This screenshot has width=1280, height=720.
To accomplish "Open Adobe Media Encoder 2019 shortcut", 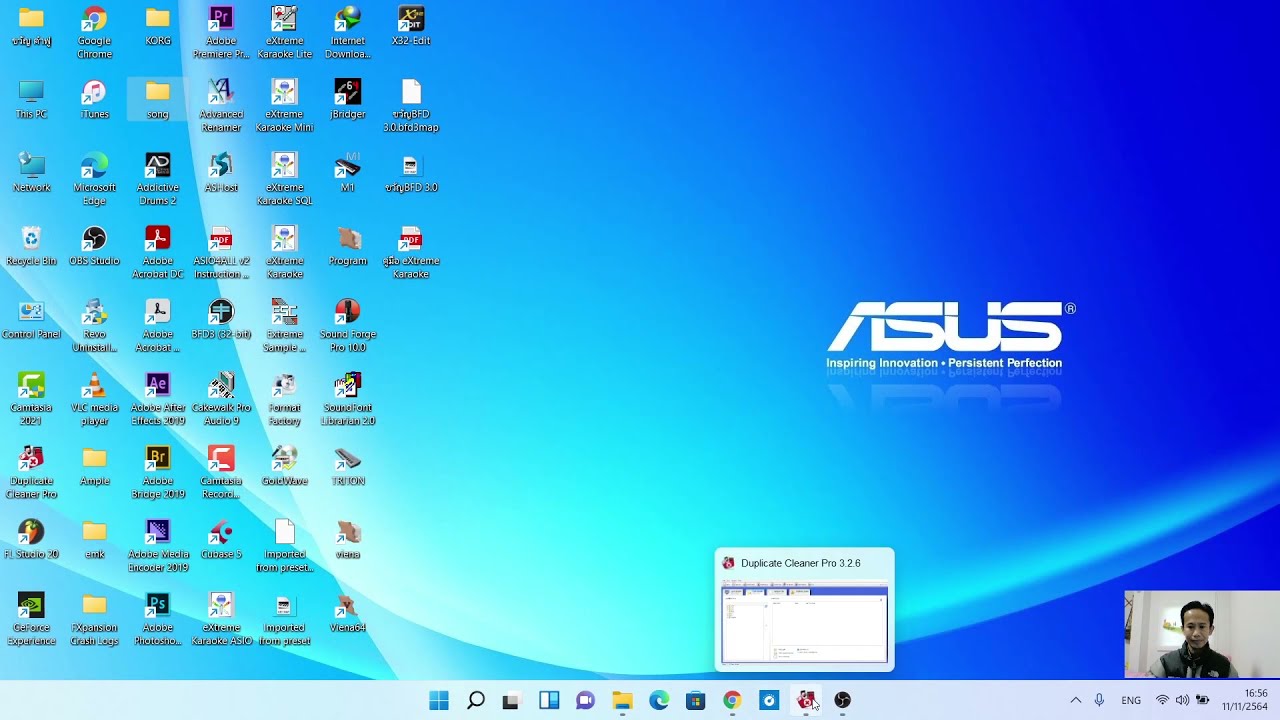I will point(158,545).
